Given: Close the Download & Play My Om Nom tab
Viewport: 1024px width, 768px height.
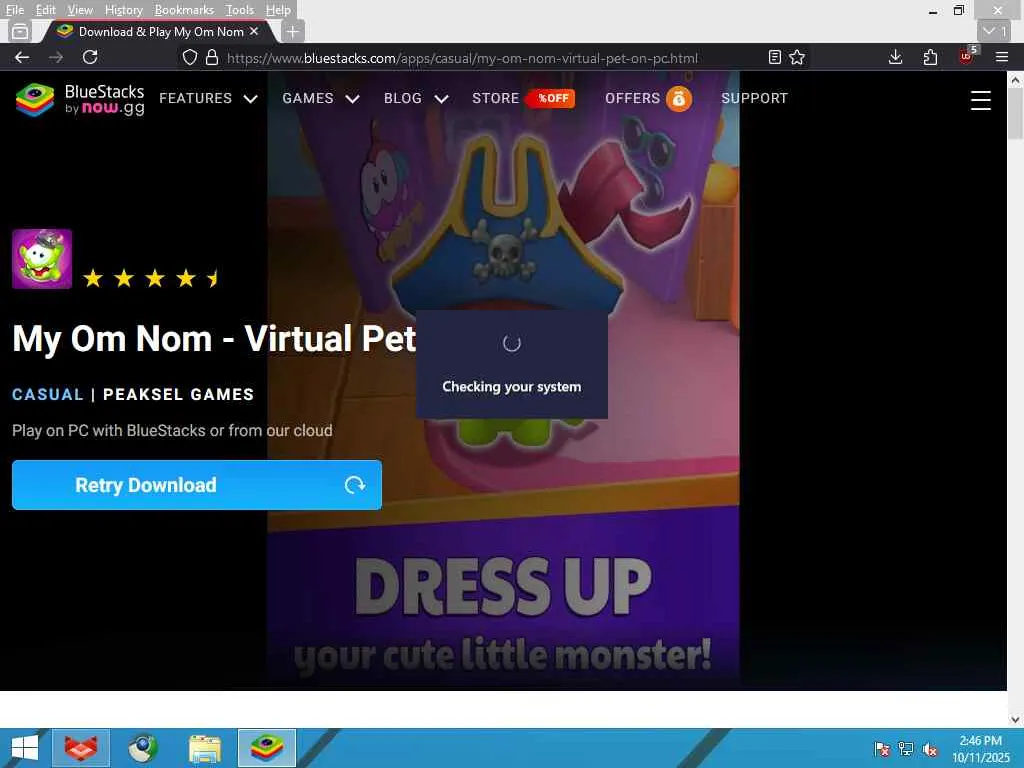Looking at the screenshot, I should tap(254, 31).
